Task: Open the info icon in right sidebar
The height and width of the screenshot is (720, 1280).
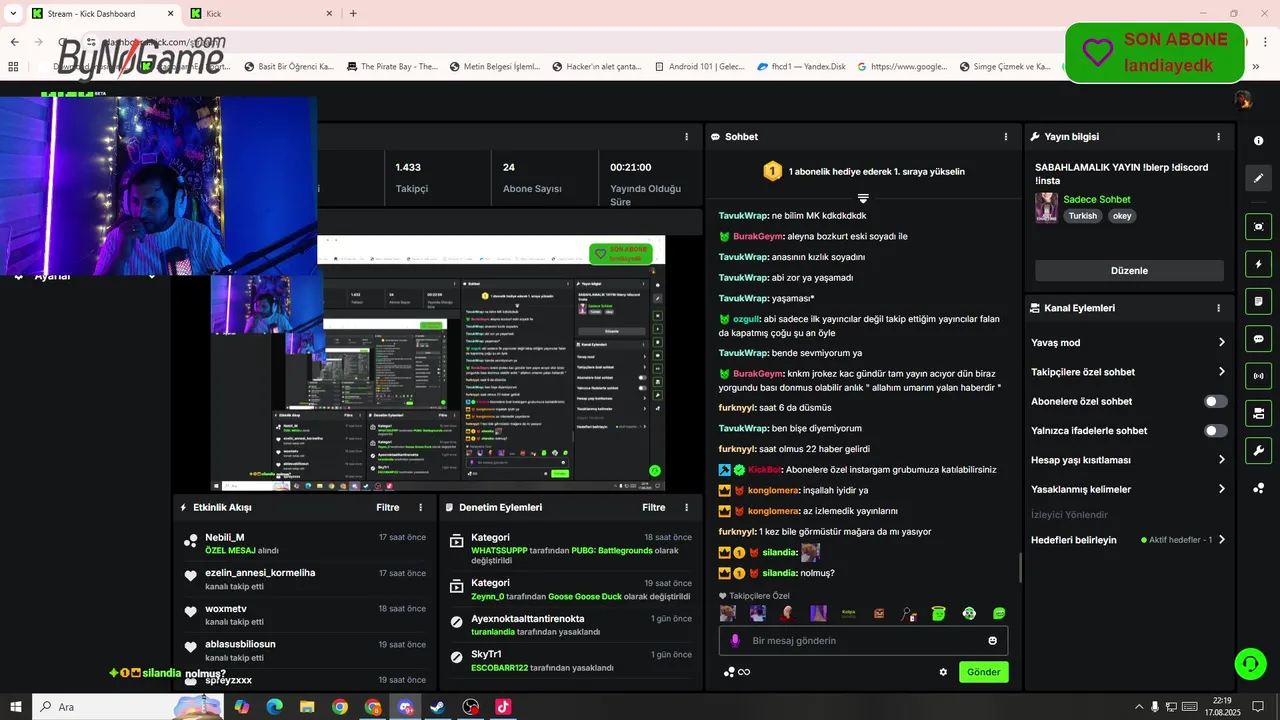Action: (x=1258, y=141)
